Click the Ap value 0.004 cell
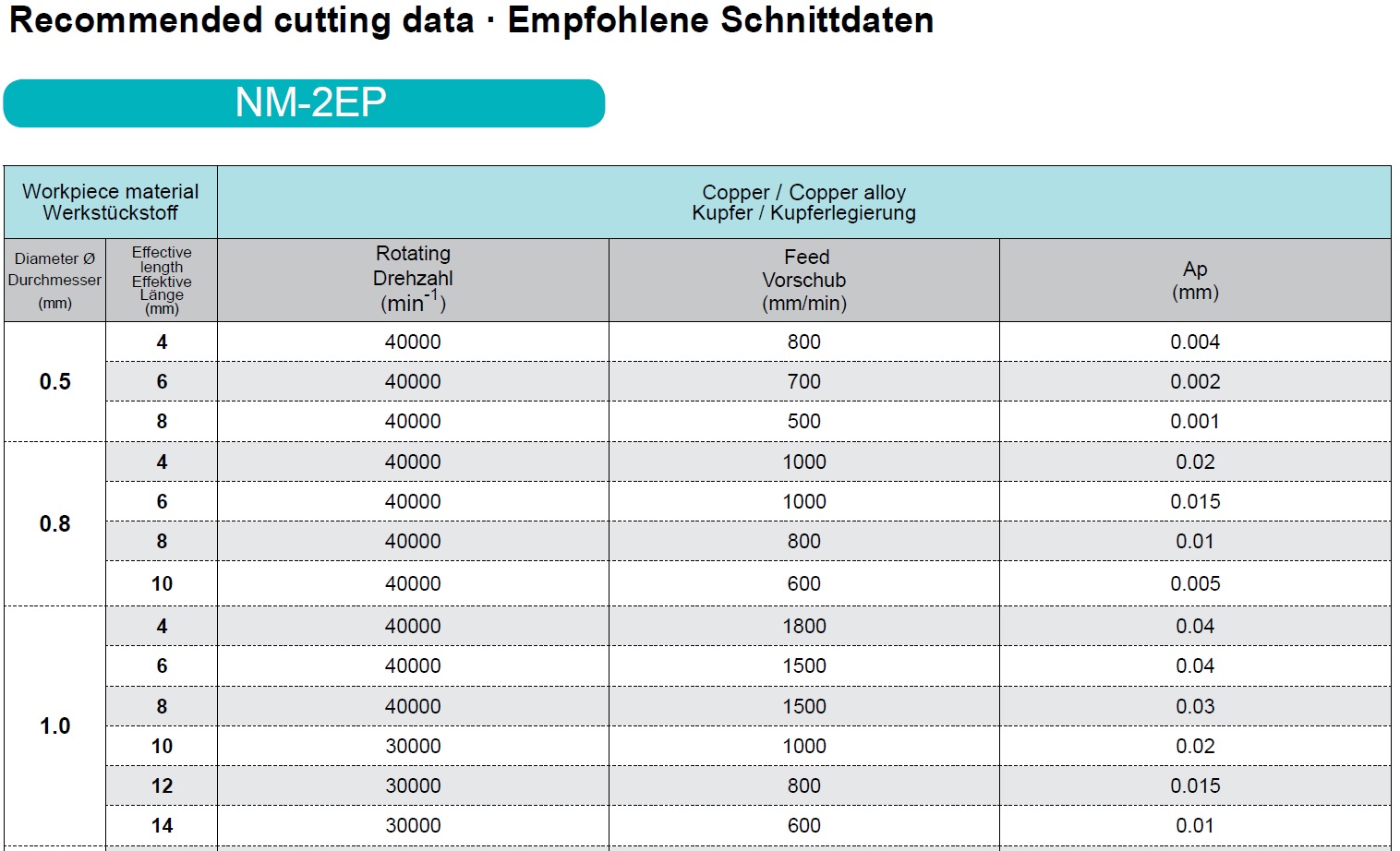 click(x=1195, y=342)
